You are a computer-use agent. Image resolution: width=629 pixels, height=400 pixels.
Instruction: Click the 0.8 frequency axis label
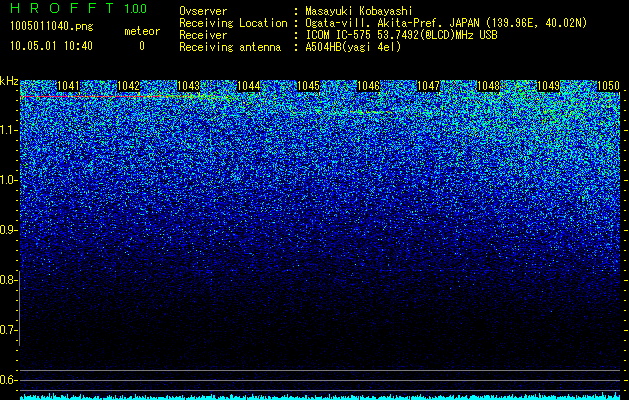tap(9, 280)
